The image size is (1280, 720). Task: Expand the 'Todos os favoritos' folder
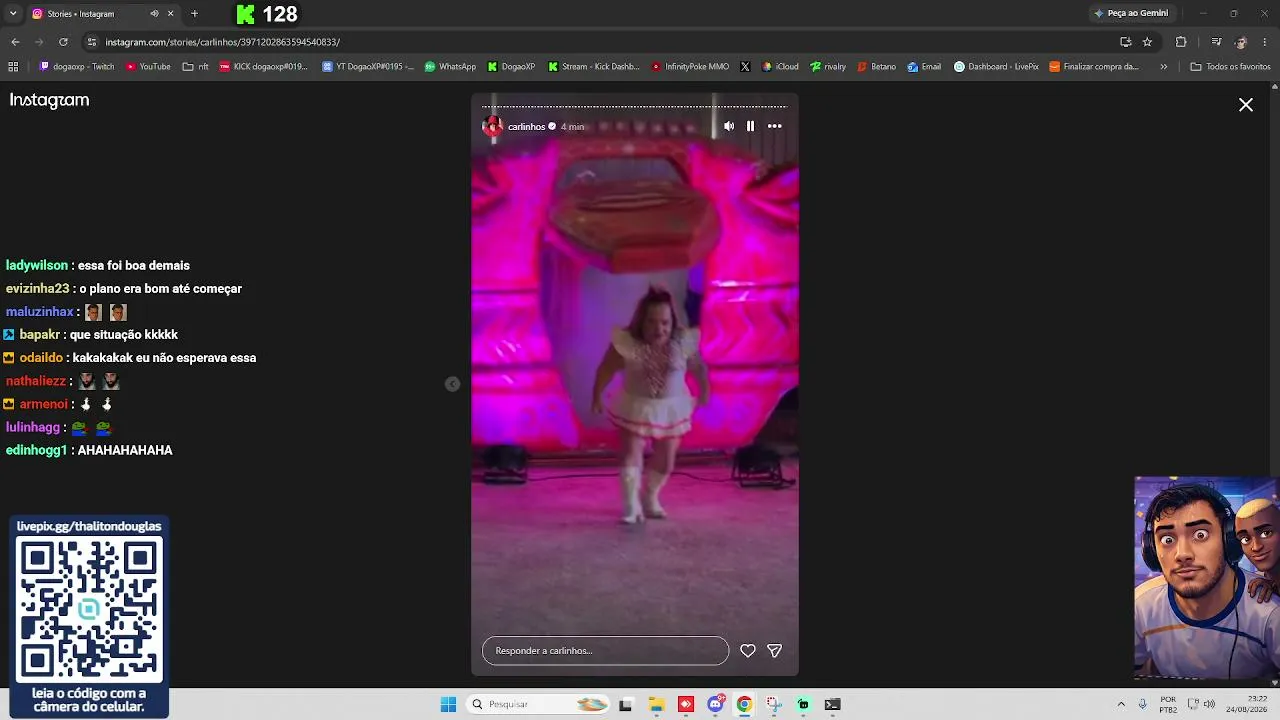coord(1230,67)
